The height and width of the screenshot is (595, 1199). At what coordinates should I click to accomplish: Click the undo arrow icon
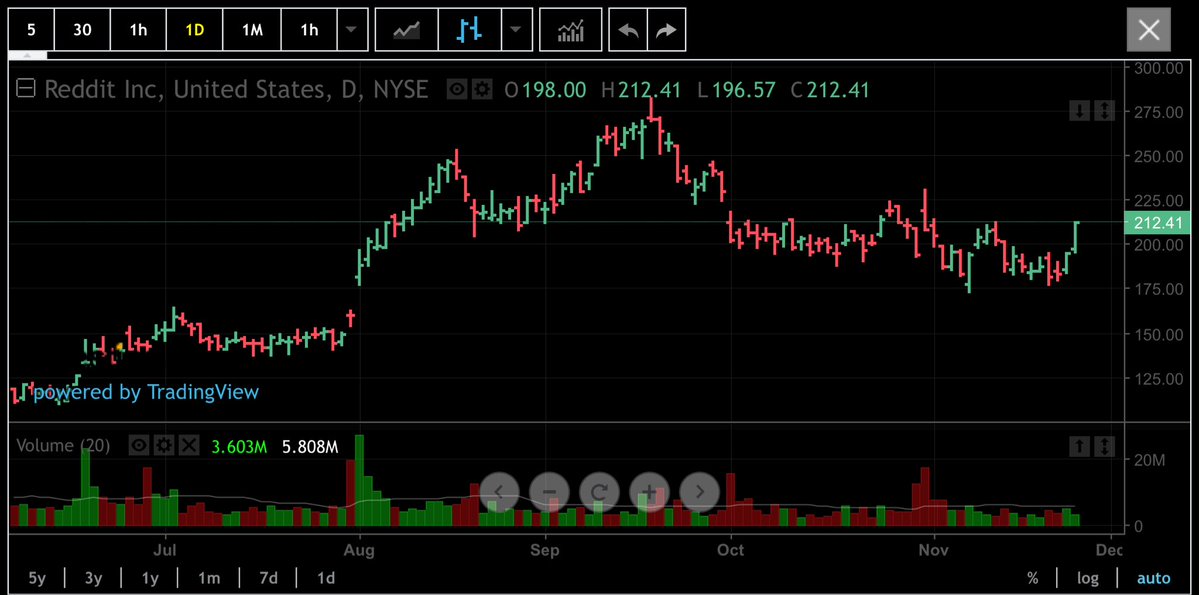(628, 29)
